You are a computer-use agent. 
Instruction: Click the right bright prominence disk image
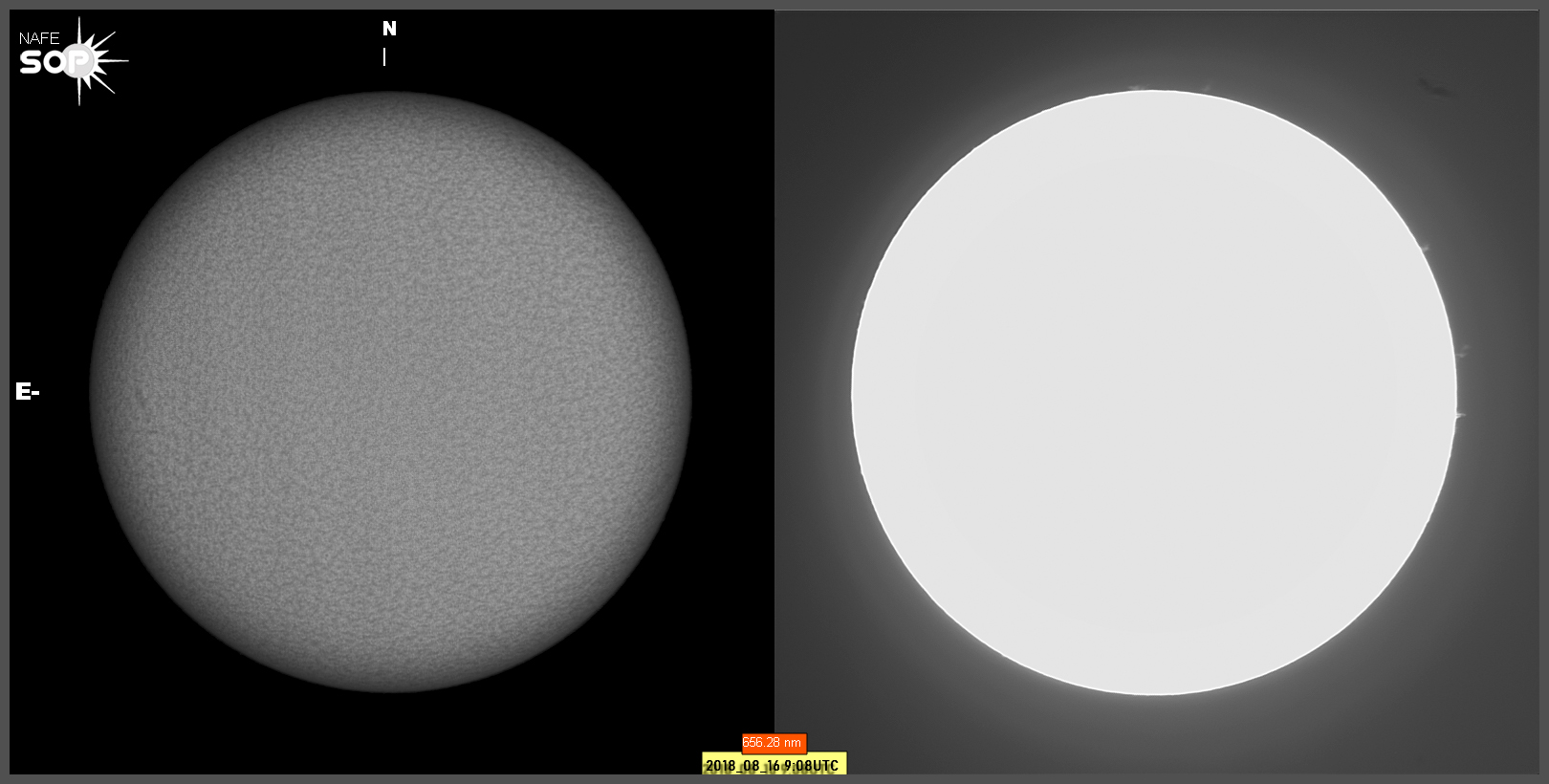[x=1154, y=392]
